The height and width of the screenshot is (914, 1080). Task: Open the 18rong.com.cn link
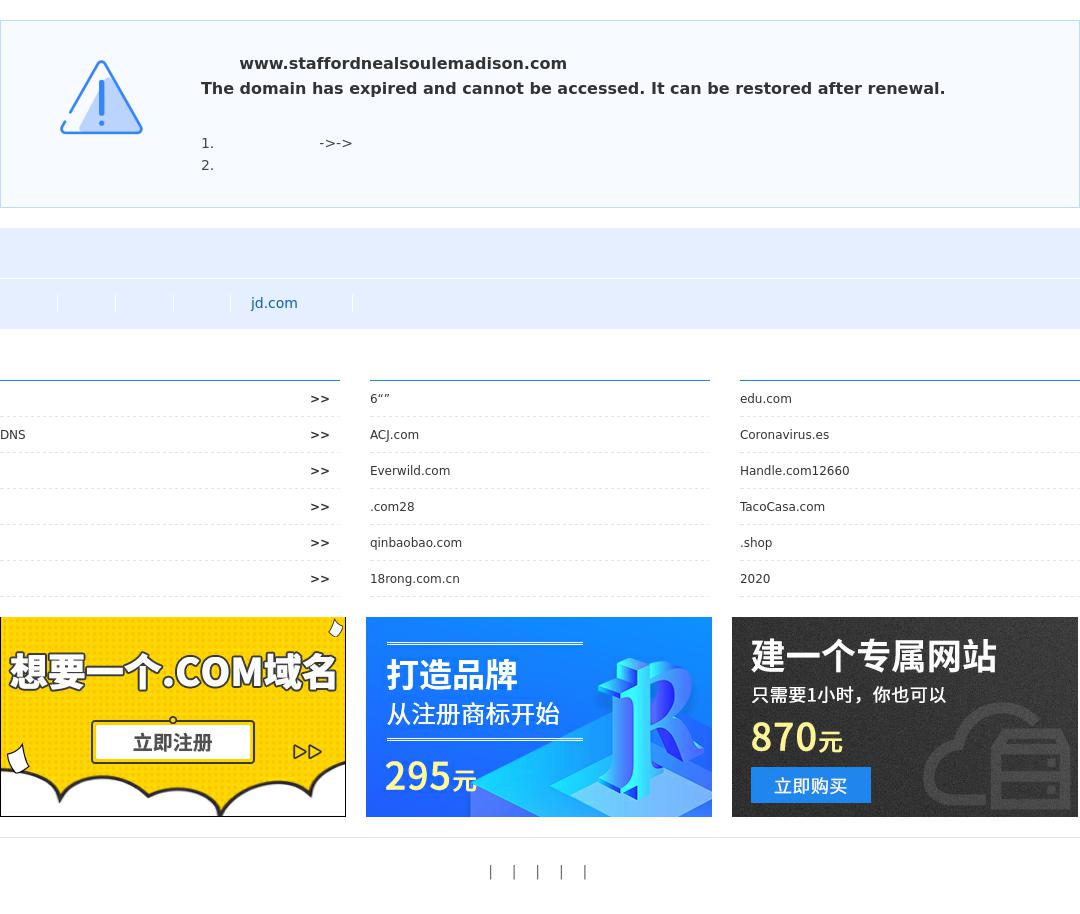point(415,579)
